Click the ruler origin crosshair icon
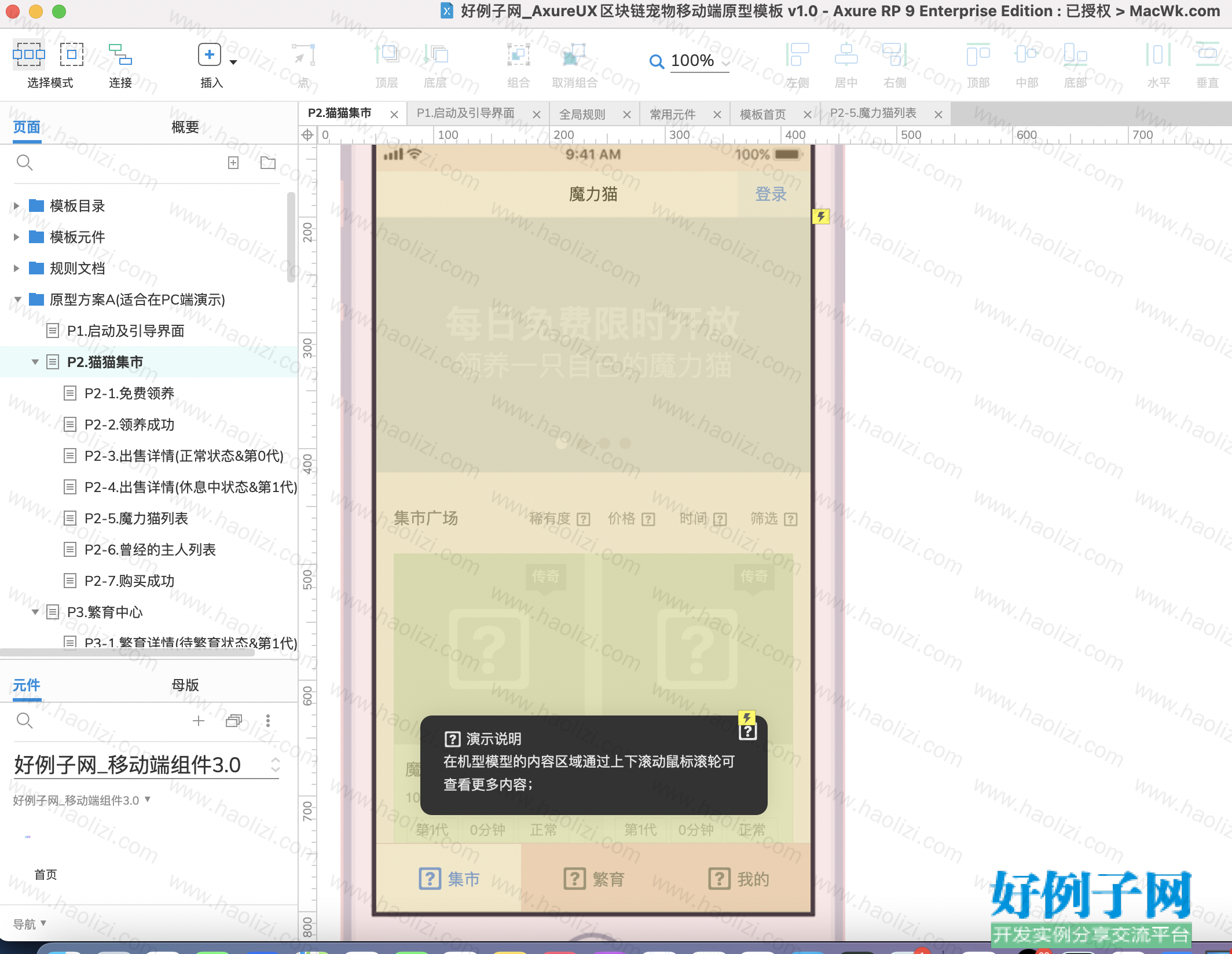Viewport: 1232px width, 954px height. pyautogui.click(x=307, y=135)
